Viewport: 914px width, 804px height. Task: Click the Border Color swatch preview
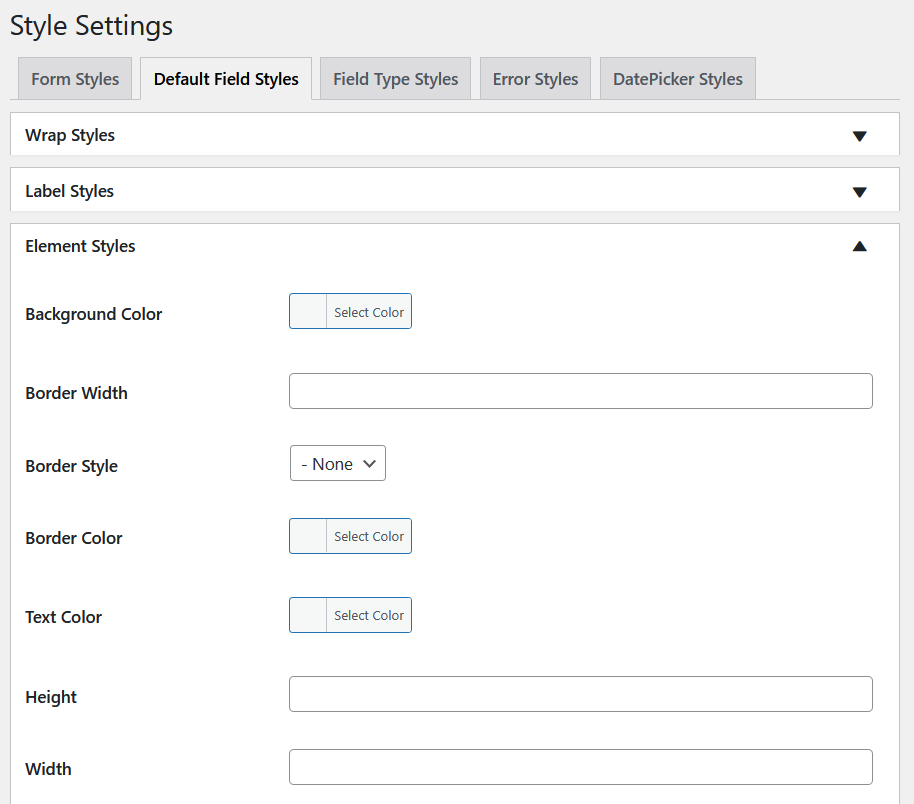(x=307, y=536)
